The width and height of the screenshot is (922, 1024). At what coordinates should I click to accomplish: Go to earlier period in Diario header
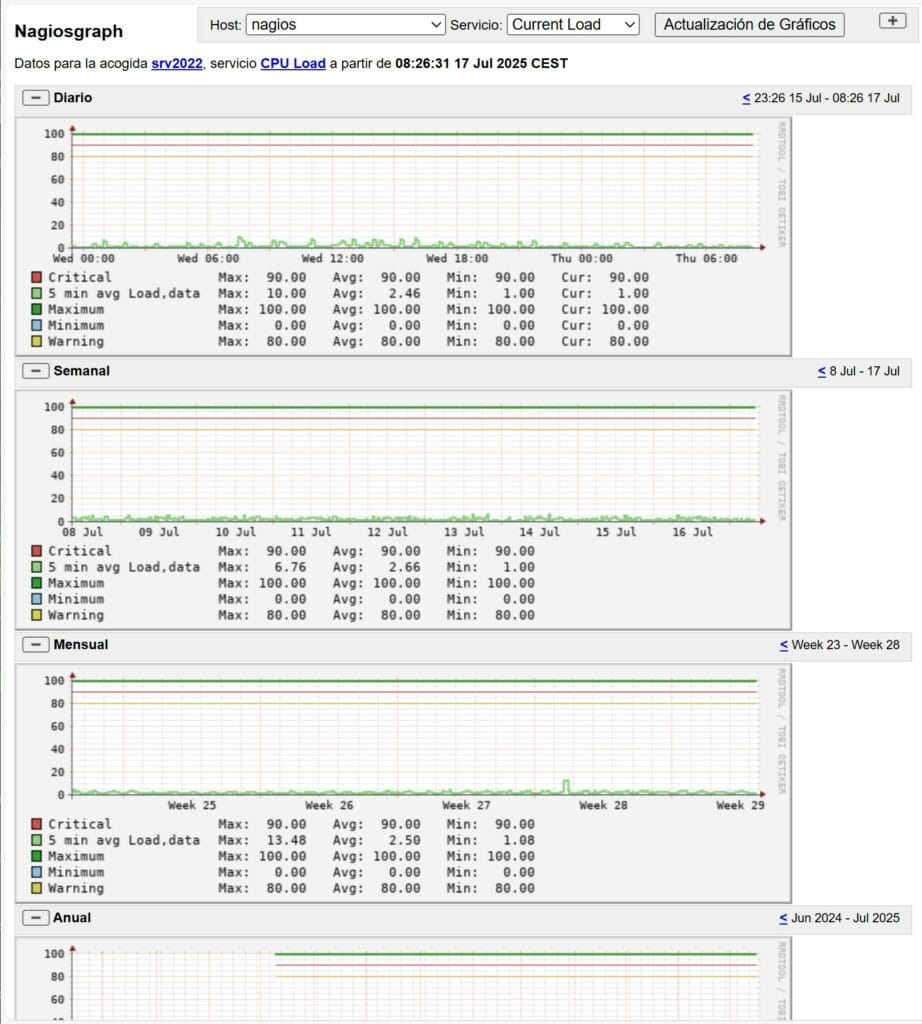point(746,98)
